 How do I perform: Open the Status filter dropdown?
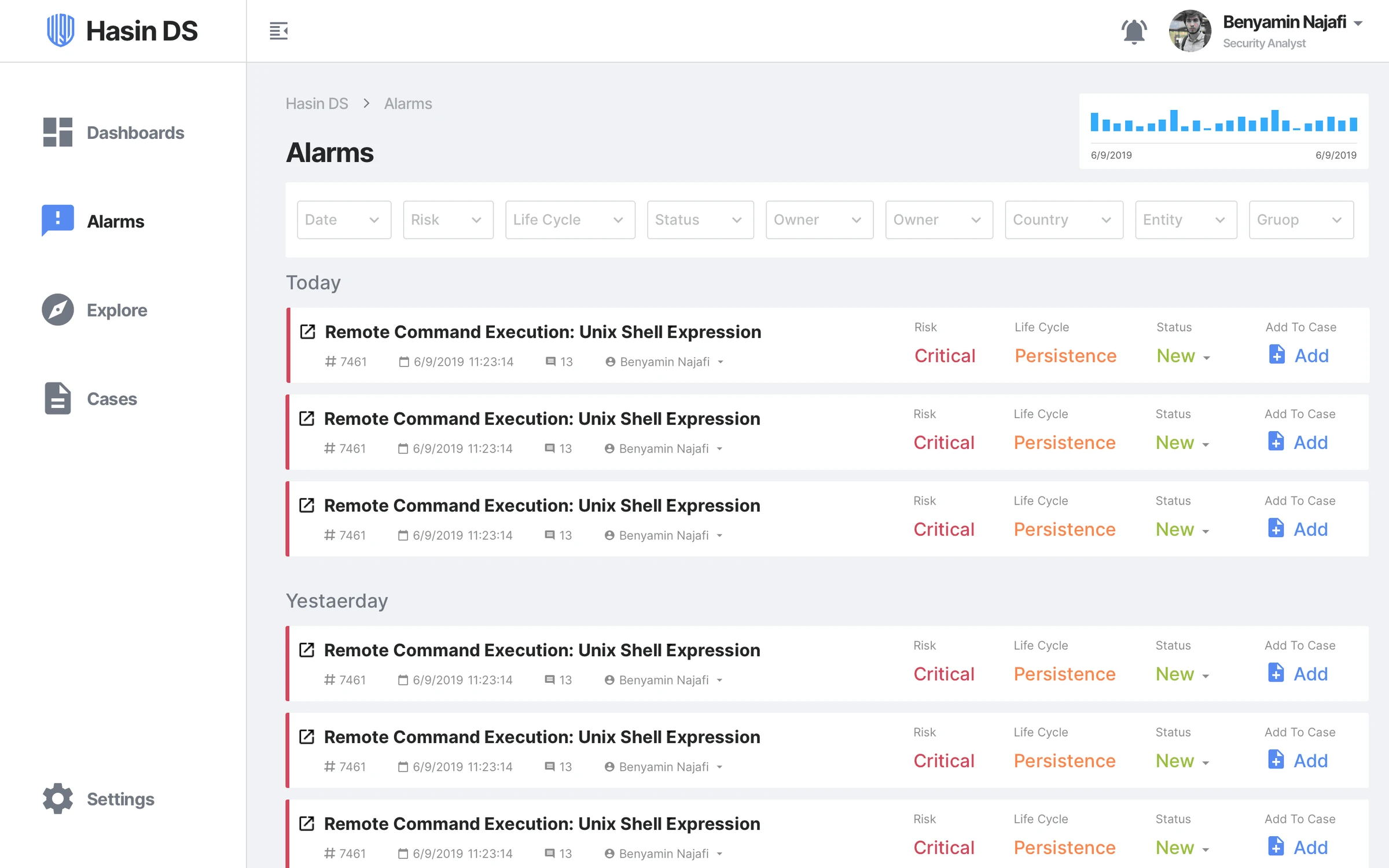click(x=700, y=220)
